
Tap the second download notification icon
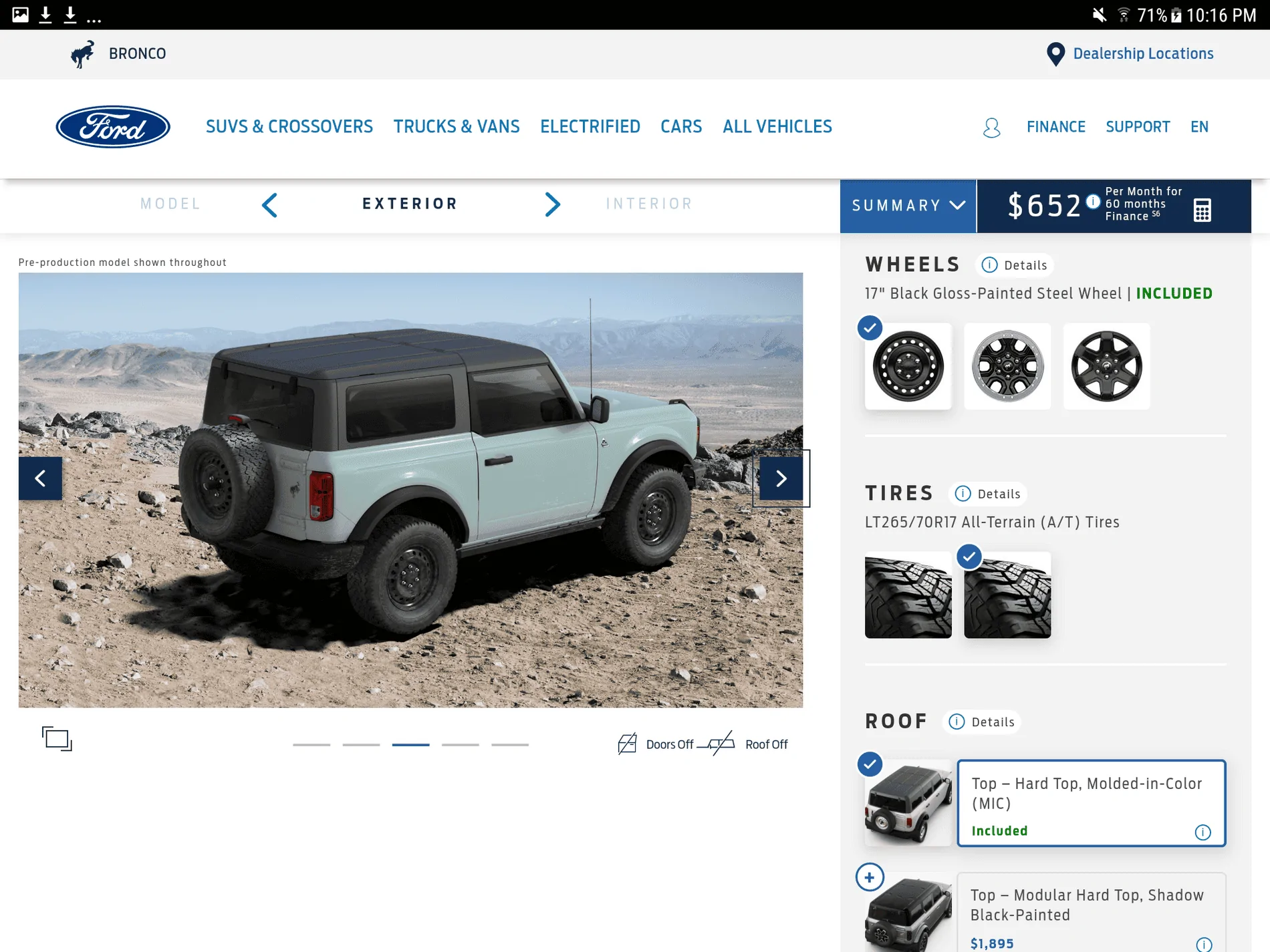point(70,15)
